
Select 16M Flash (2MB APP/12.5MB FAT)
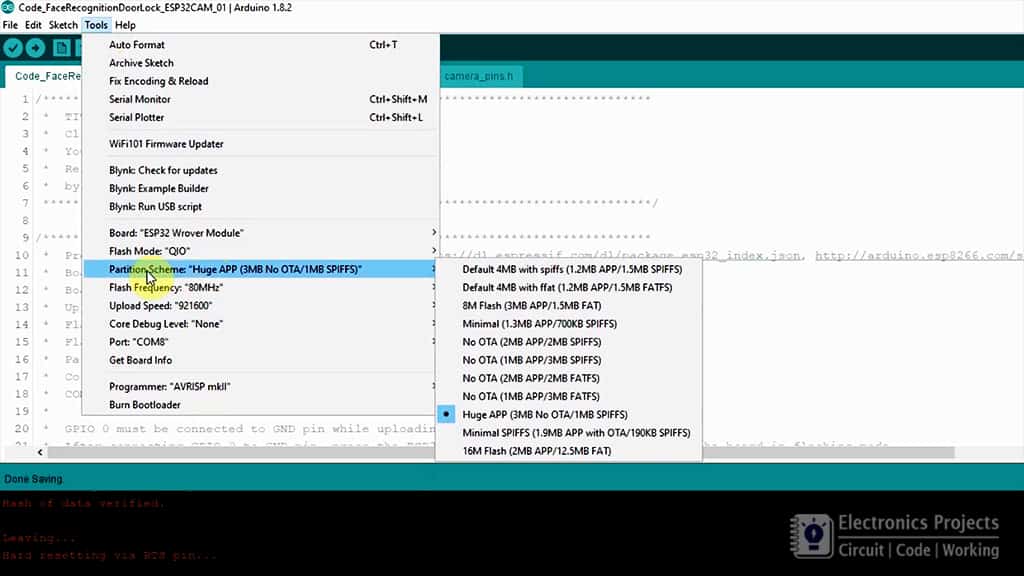[x=569, y=451]
